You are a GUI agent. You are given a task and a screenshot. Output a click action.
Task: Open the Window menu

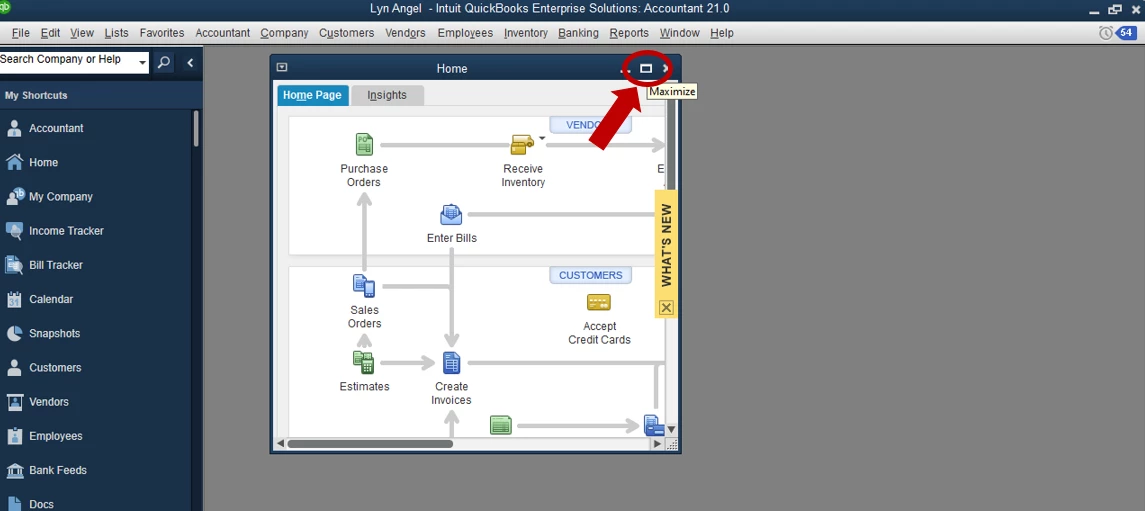pos(680,33)
